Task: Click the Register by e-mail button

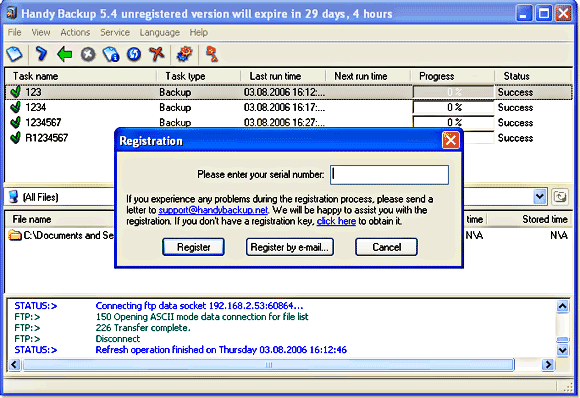Action: pyautogui.click(x=290, y=247)
